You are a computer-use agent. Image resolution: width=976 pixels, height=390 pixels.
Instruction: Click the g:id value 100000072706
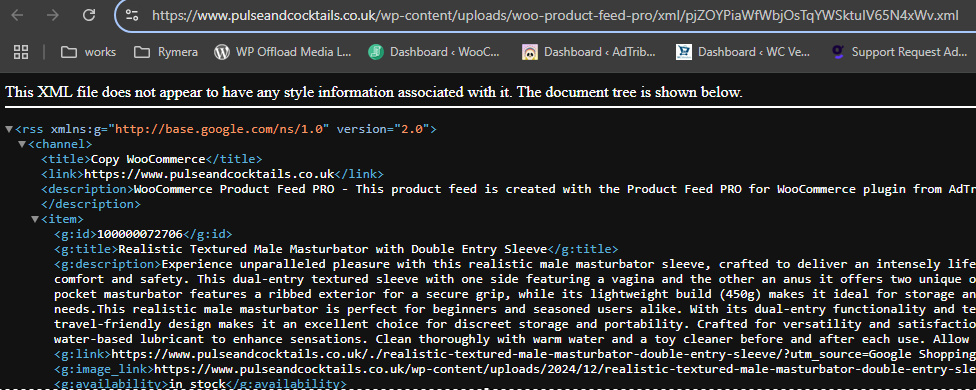(140, 234)
